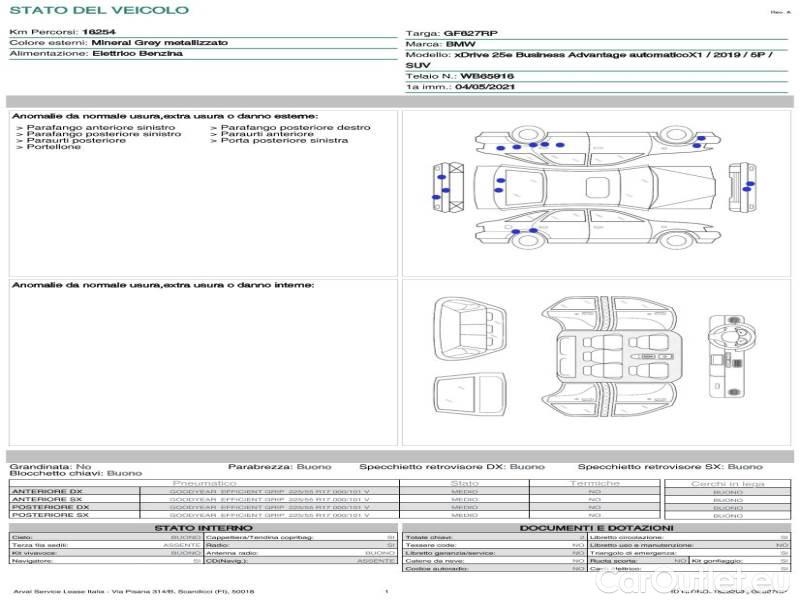Select the "Km Percorsi: 18254" line
This screenshot has height=600, width=800.
pos(62,32)
